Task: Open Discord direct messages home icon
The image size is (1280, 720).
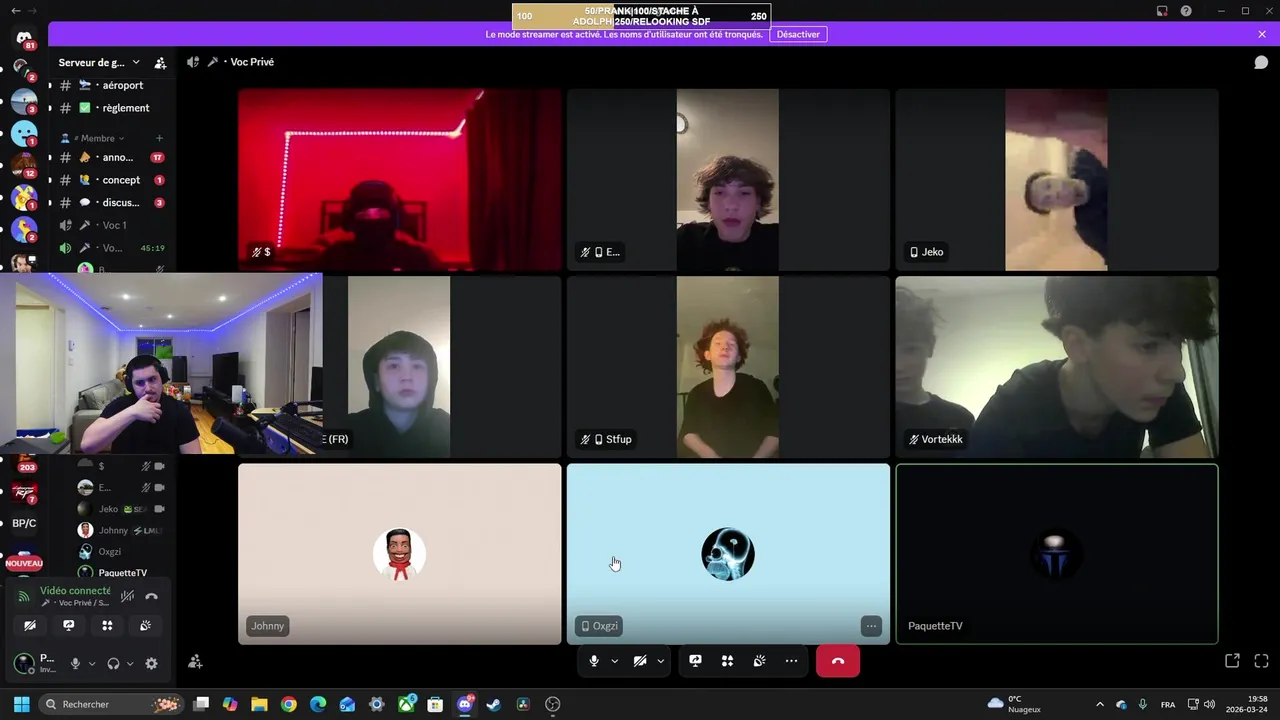Action: click(24, 39)
